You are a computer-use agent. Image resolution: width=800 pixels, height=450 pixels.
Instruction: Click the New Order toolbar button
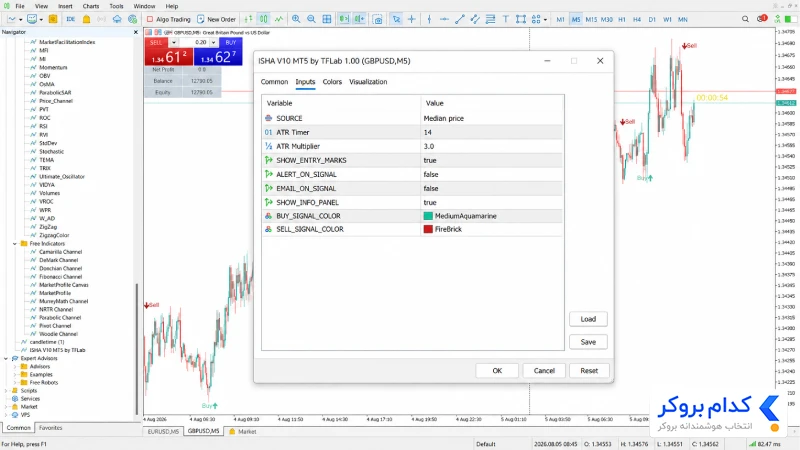pos(216,19)
